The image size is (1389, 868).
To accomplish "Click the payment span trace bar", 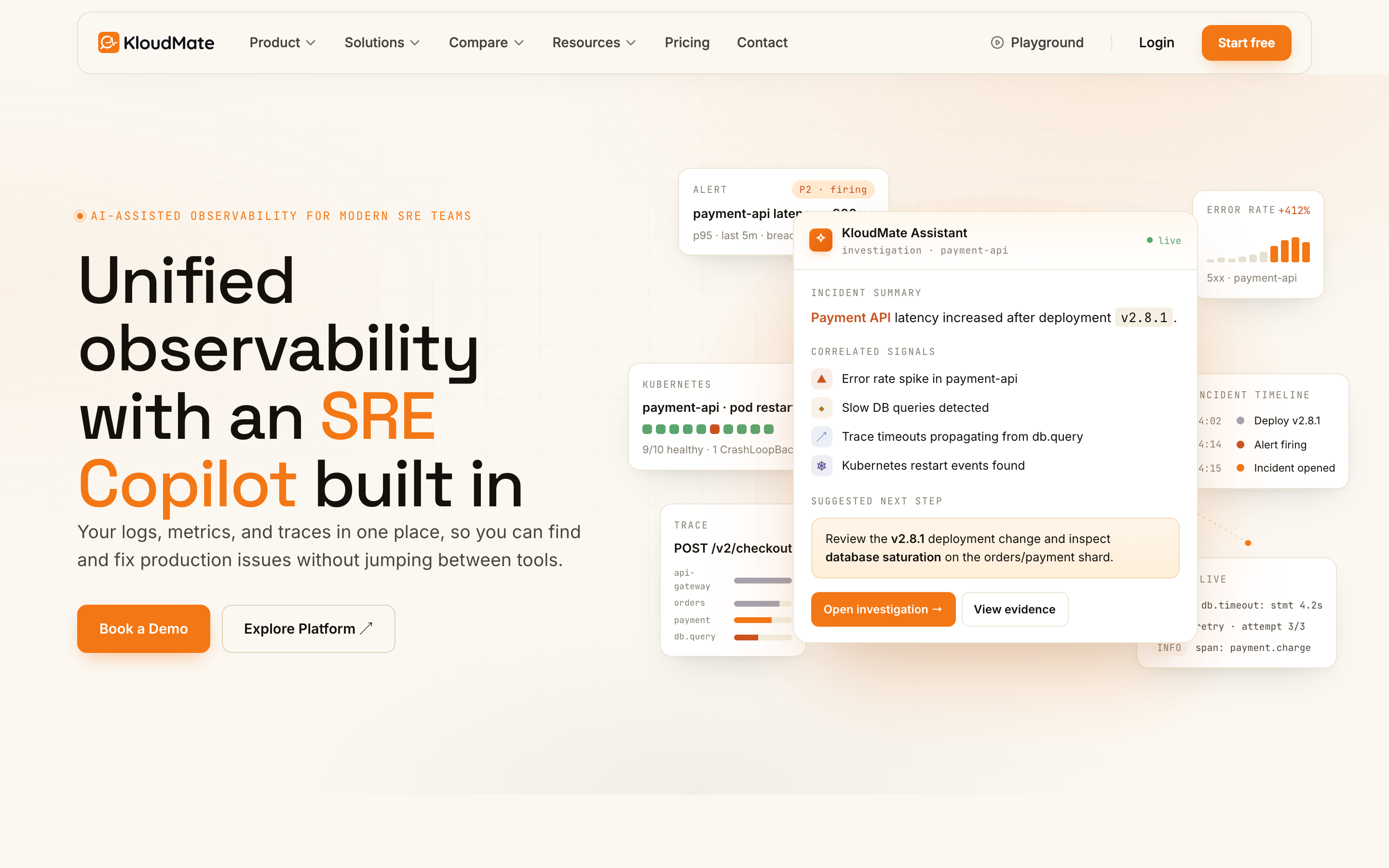I will [763, 620].
